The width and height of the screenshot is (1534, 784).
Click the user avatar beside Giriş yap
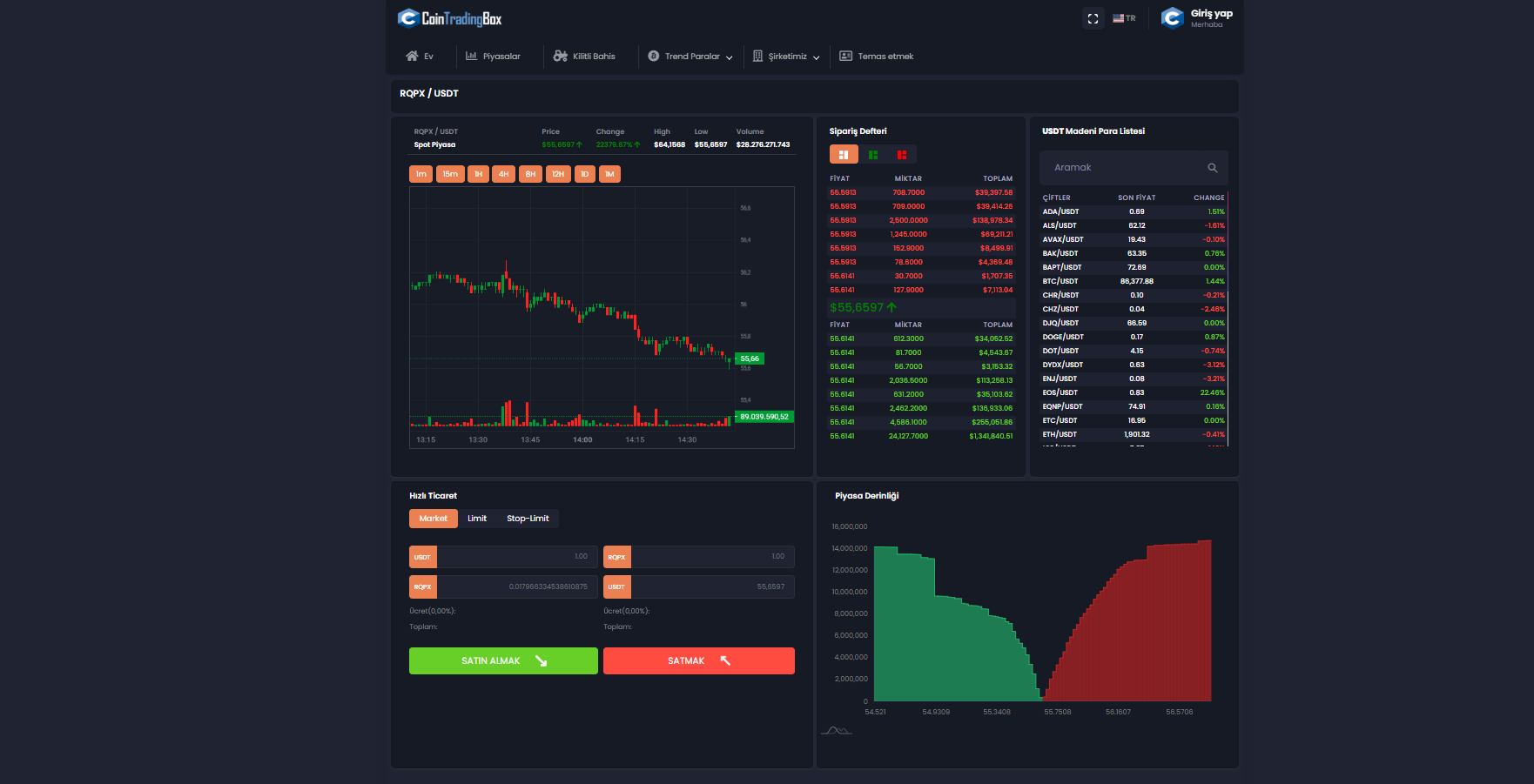(1173, 18)
